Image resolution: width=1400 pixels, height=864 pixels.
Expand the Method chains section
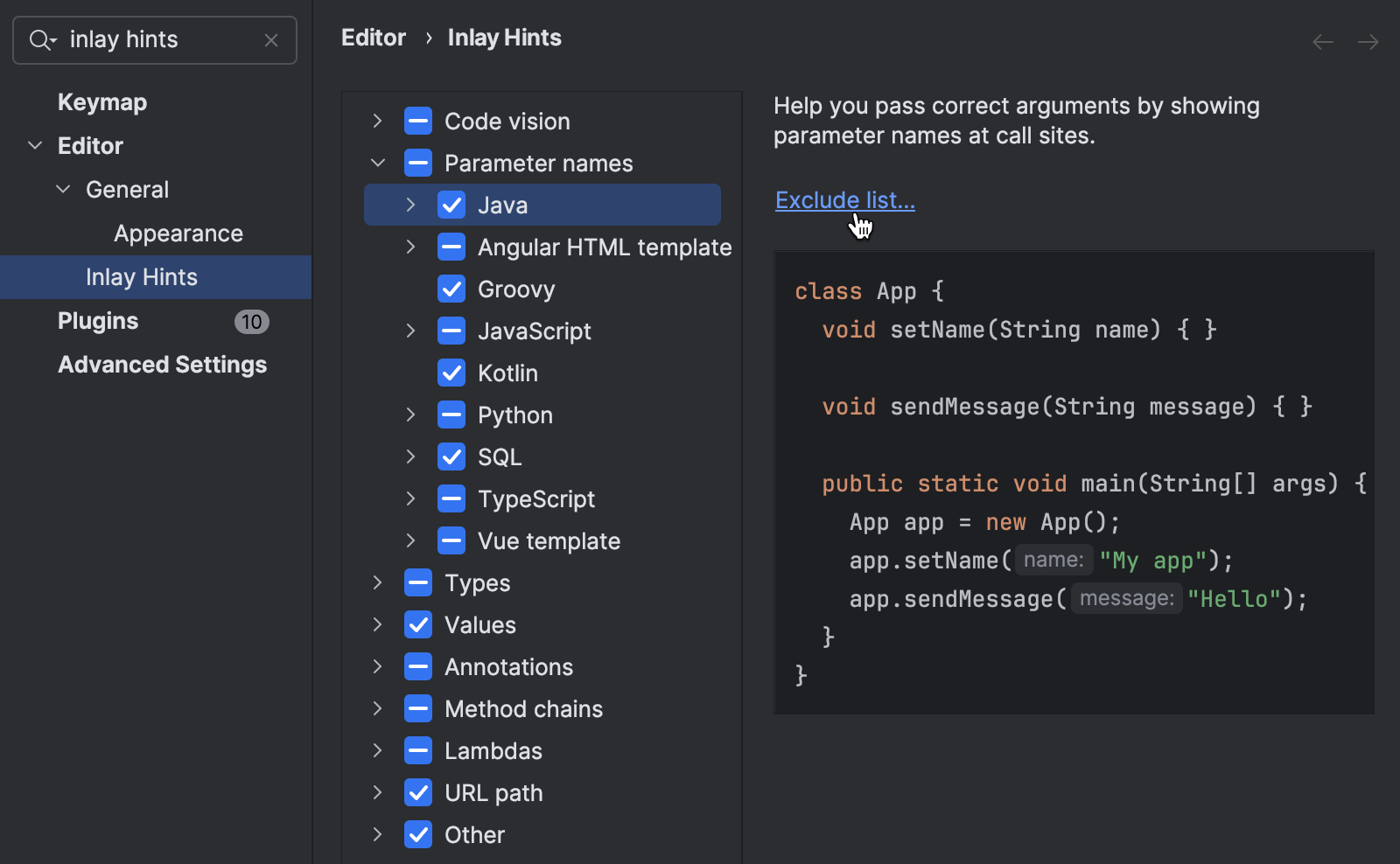tap(377, 708)
